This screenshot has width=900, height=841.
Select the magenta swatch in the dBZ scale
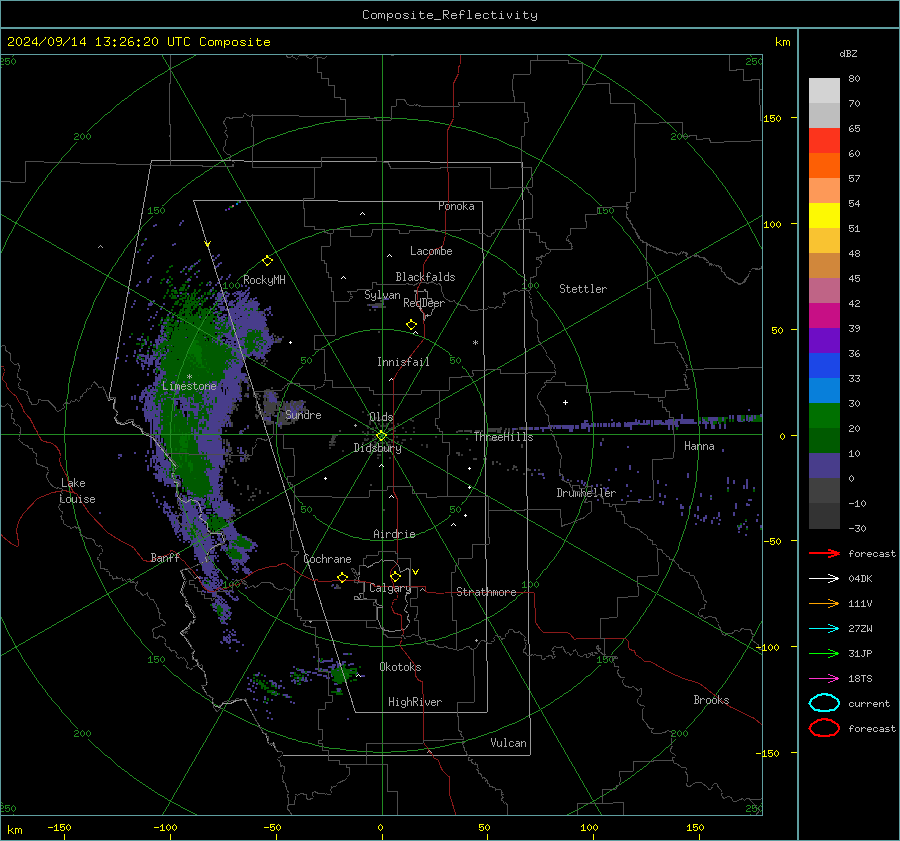tap(824, 315)
